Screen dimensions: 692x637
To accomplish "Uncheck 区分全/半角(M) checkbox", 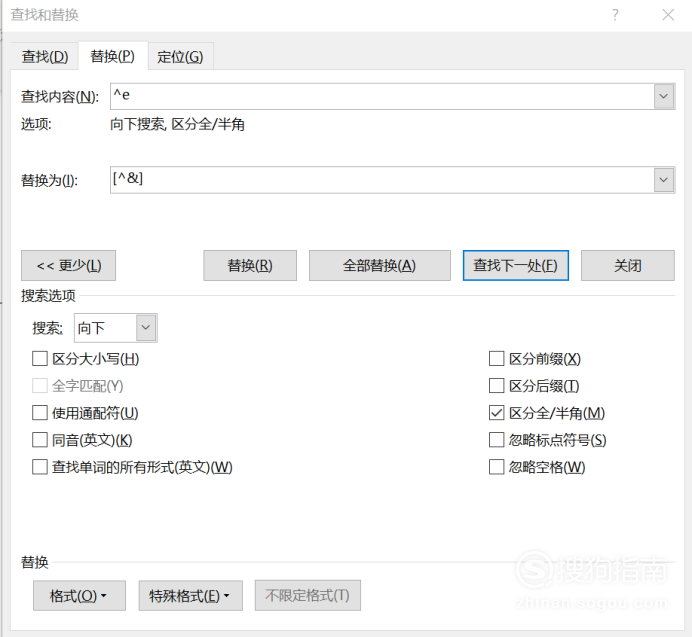I will click(x=496, y=413).
